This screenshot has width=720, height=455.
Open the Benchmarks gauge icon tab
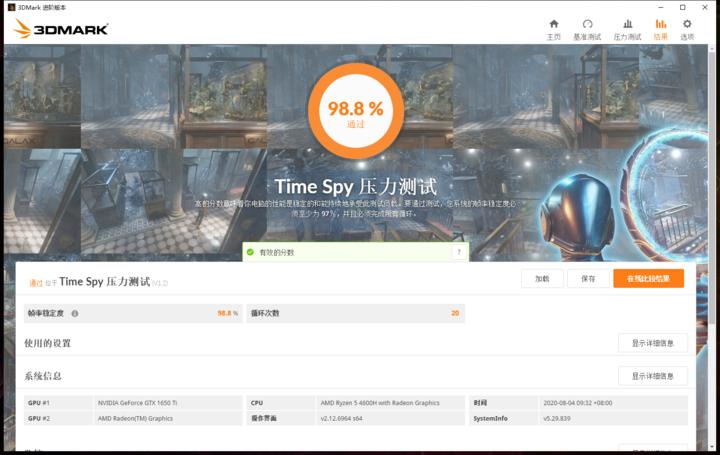587,24
